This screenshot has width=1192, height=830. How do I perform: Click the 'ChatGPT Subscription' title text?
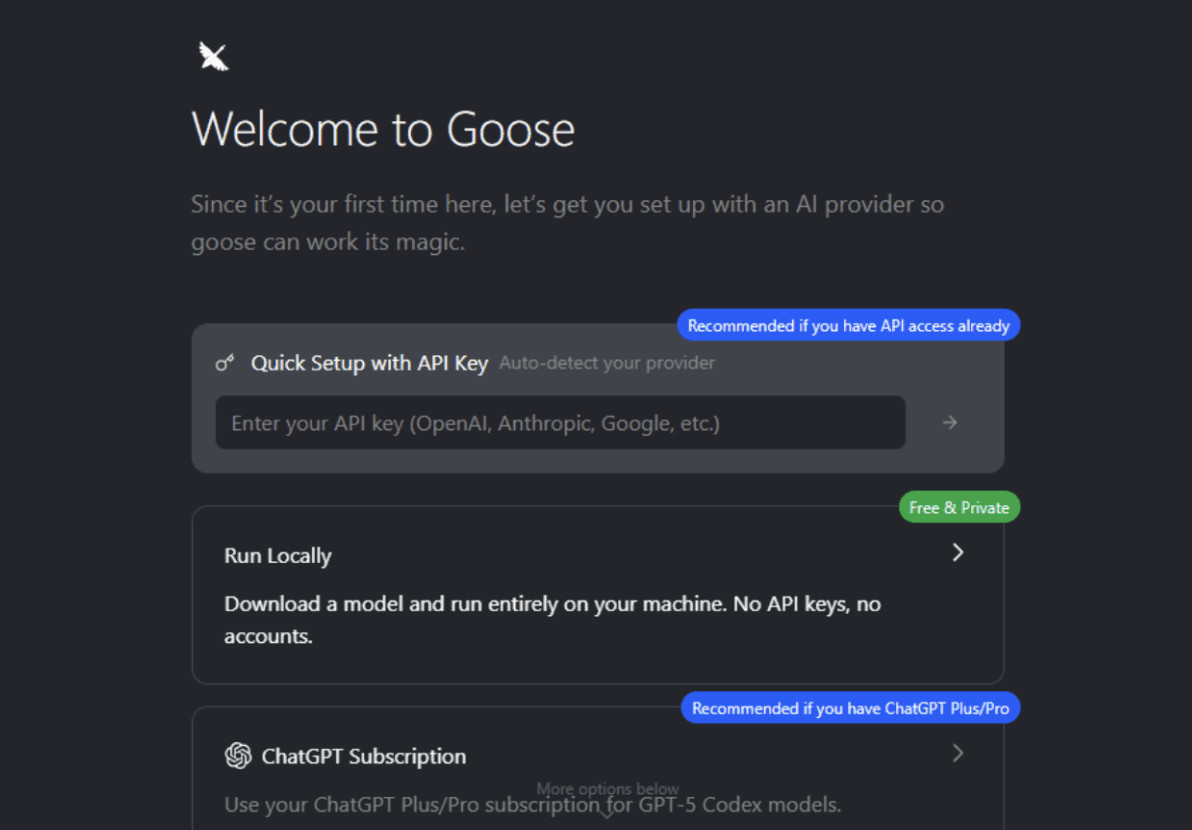click(364, 756)
